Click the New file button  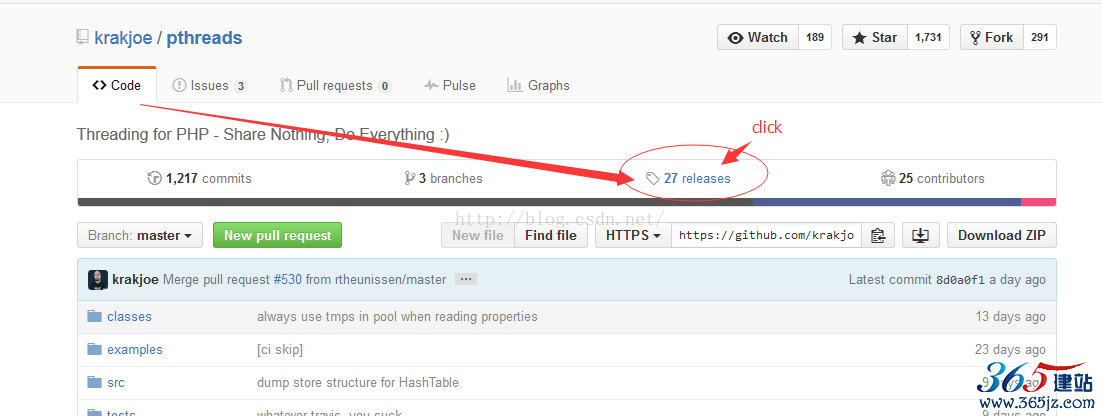(478, 235)
